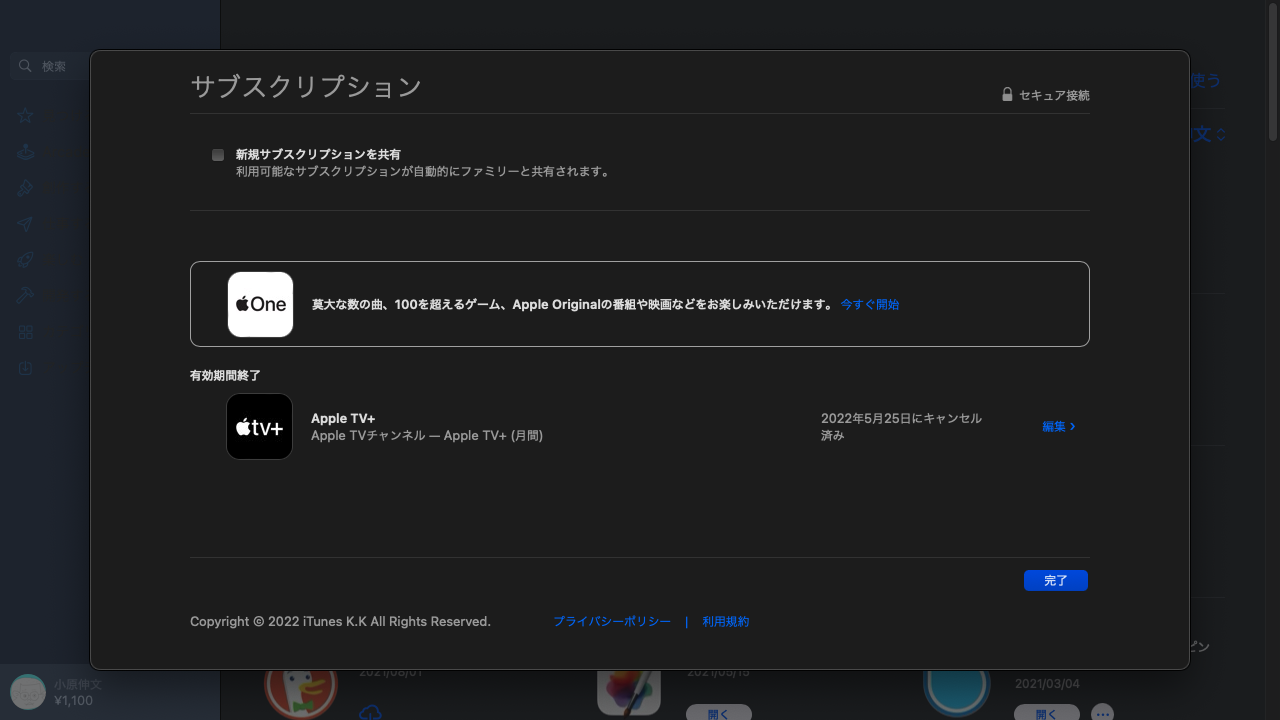Screen dimensions: 1280x720
Task: Select the Create paintbrush sidebar icon
Action: coord(26,188)
